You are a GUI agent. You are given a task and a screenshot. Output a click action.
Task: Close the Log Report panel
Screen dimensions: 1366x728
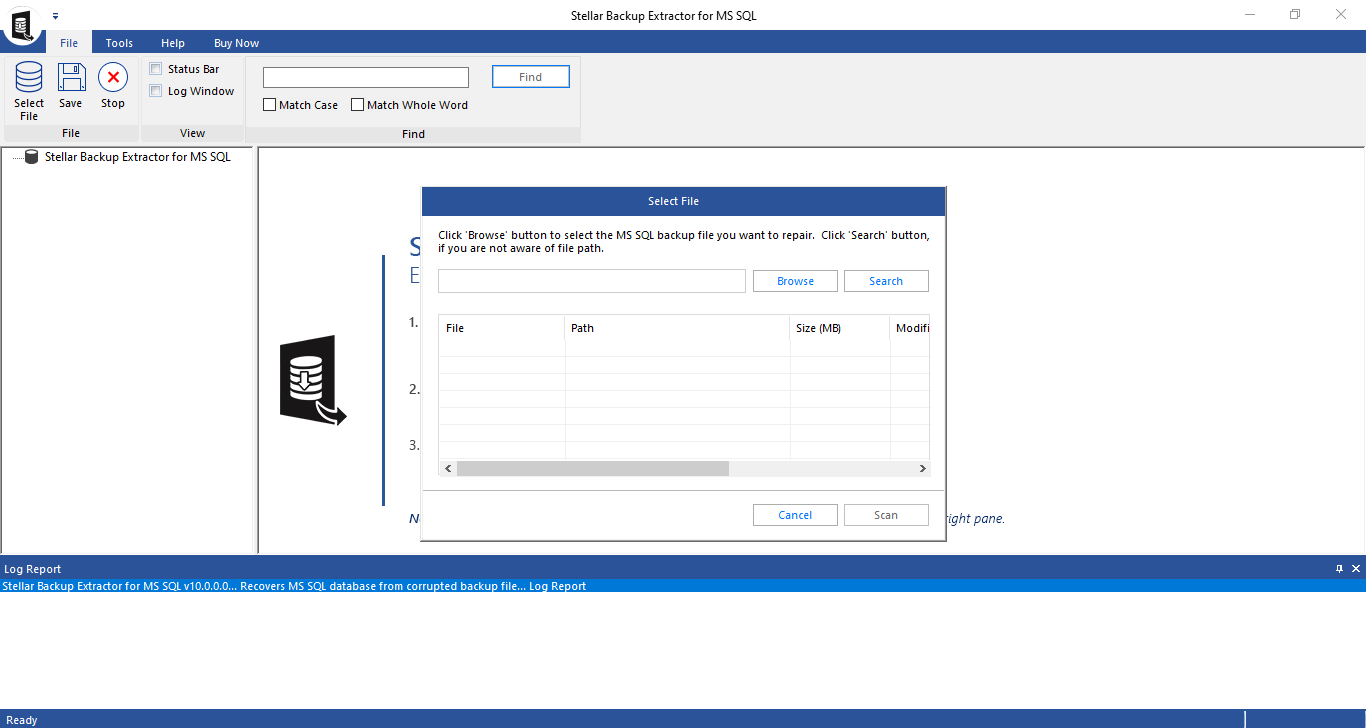click(1356, 568)
